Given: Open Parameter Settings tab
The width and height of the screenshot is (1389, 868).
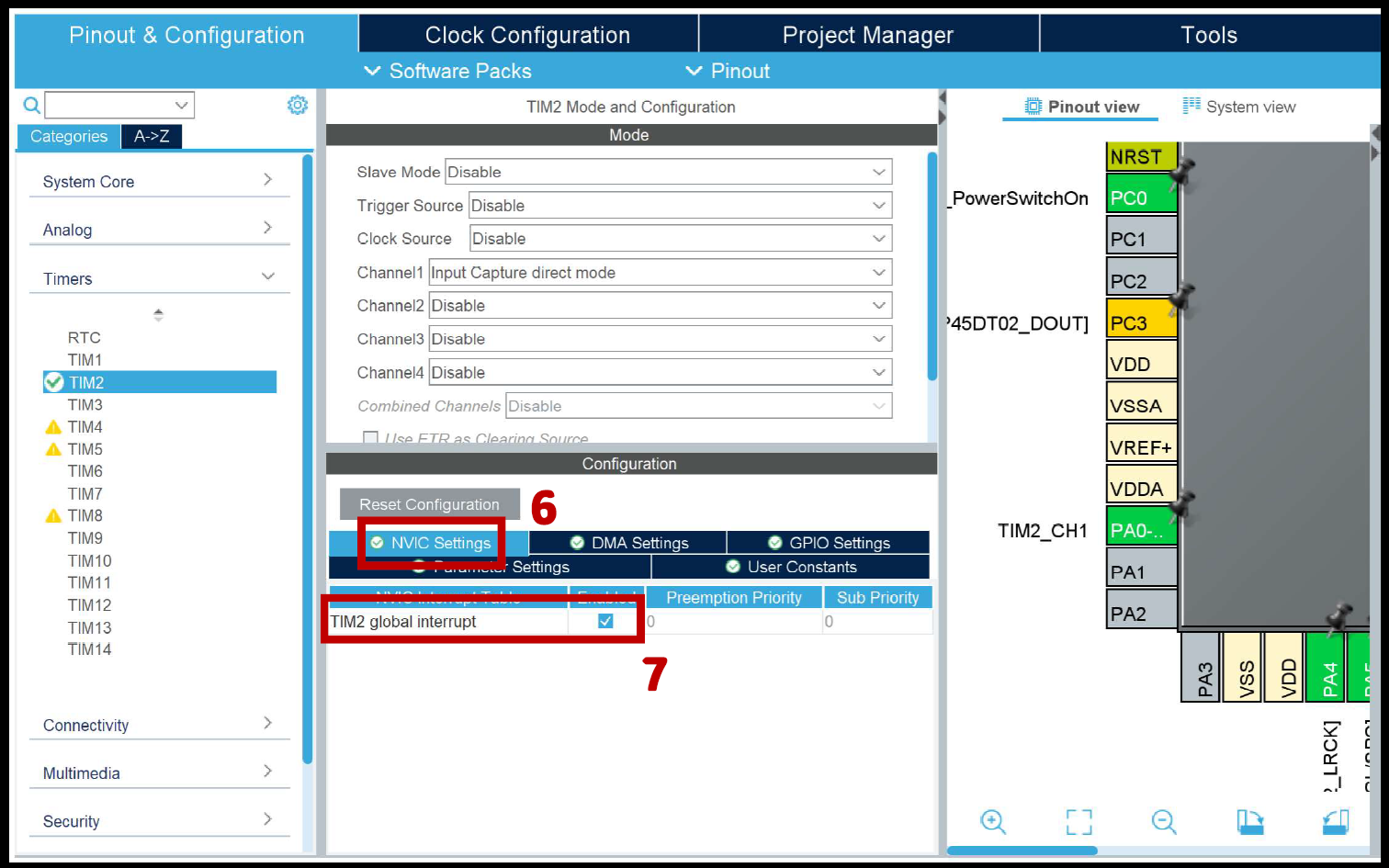Looking at the screenshot, I should click(x=490, y=567).
